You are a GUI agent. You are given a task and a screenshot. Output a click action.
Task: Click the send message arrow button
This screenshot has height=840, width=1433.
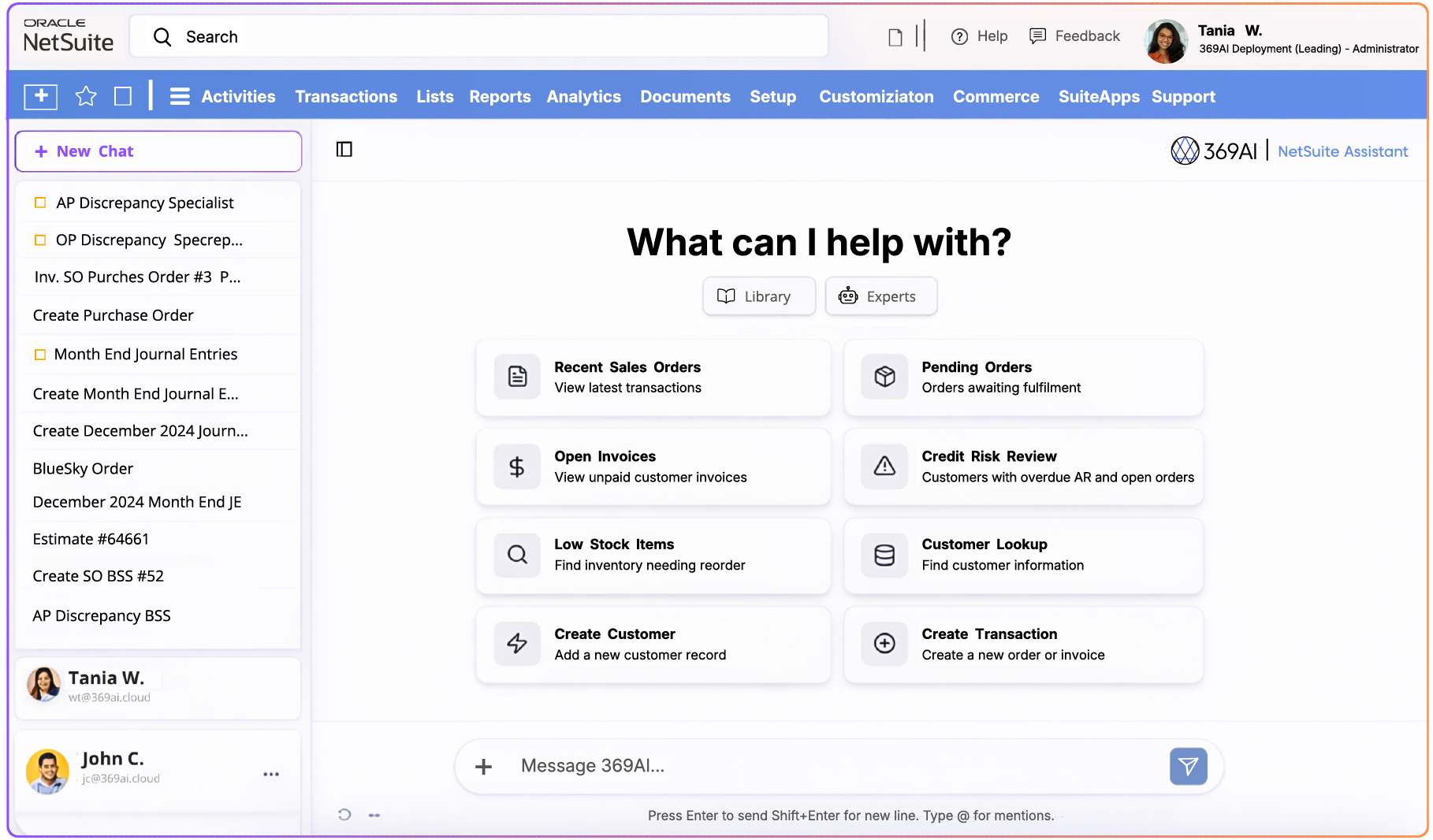(1188, 766)
